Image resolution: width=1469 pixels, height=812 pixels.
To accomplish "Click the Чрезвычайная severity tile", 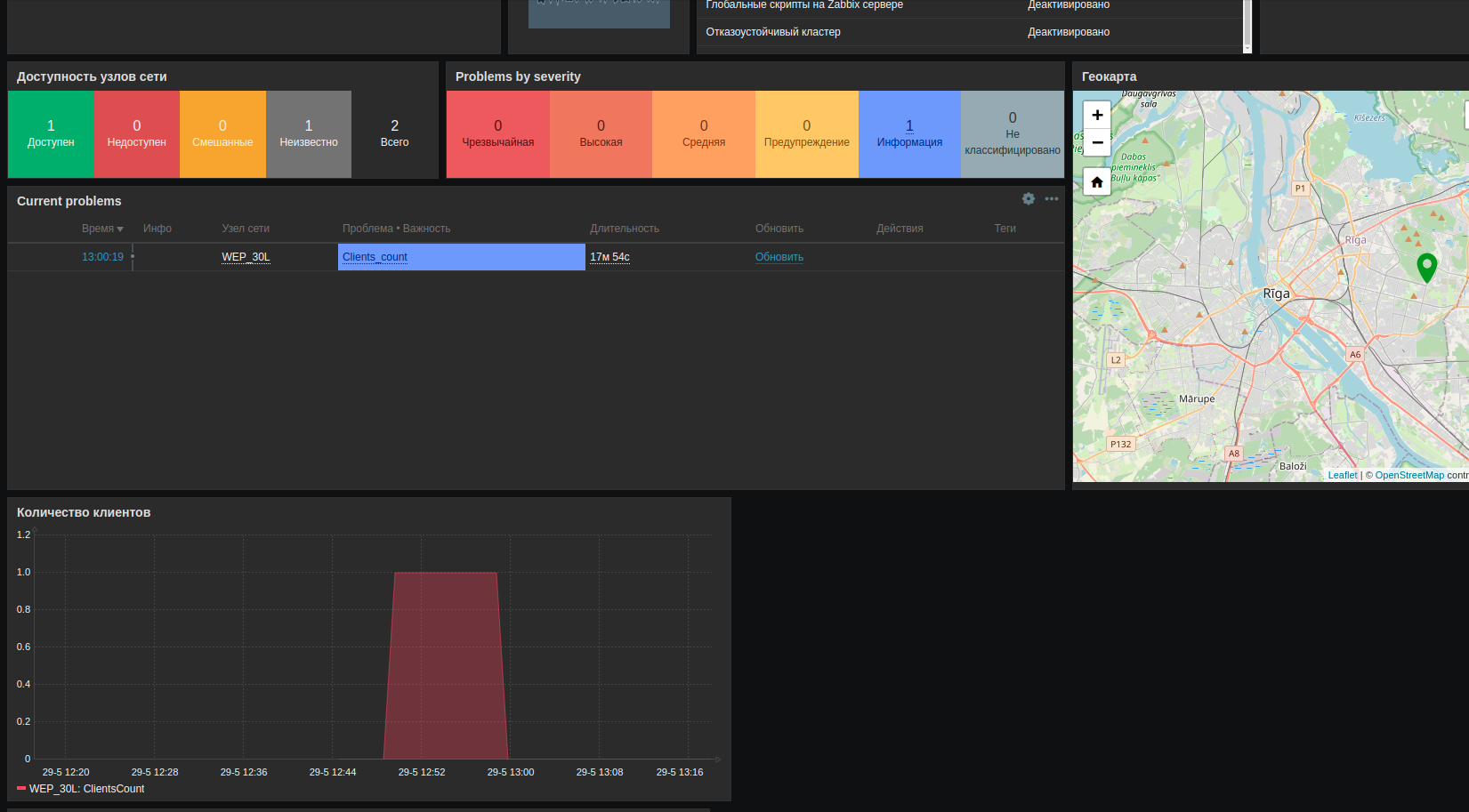I will [497, 134].
